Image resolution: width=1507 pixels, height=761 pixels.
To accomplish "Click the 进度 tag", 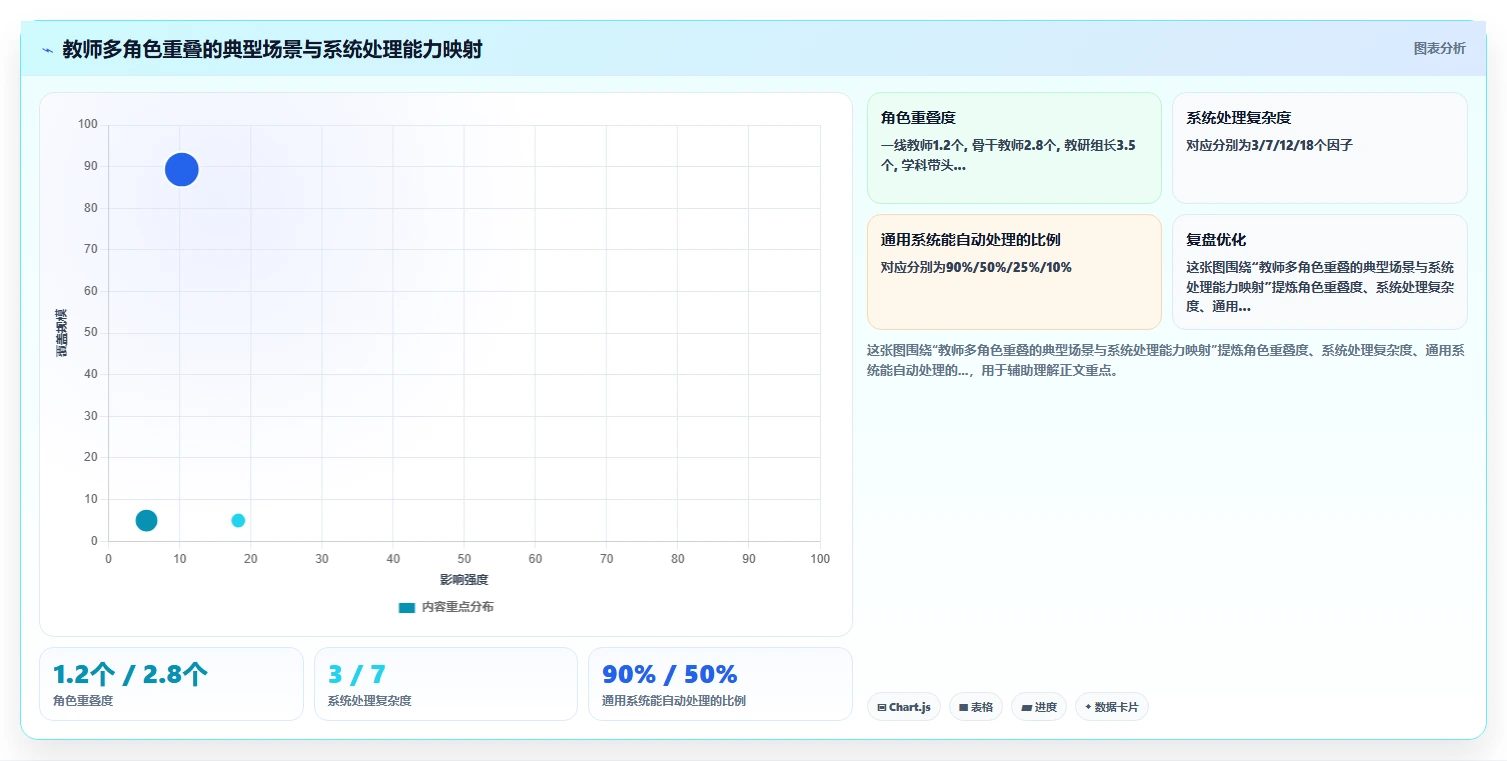I will (1039, 707).
